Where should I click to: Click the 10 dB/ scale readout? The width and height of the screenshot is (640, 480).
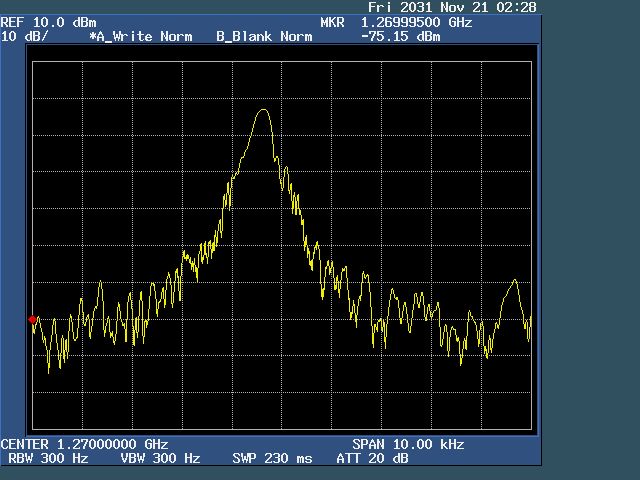pos(24,36)
